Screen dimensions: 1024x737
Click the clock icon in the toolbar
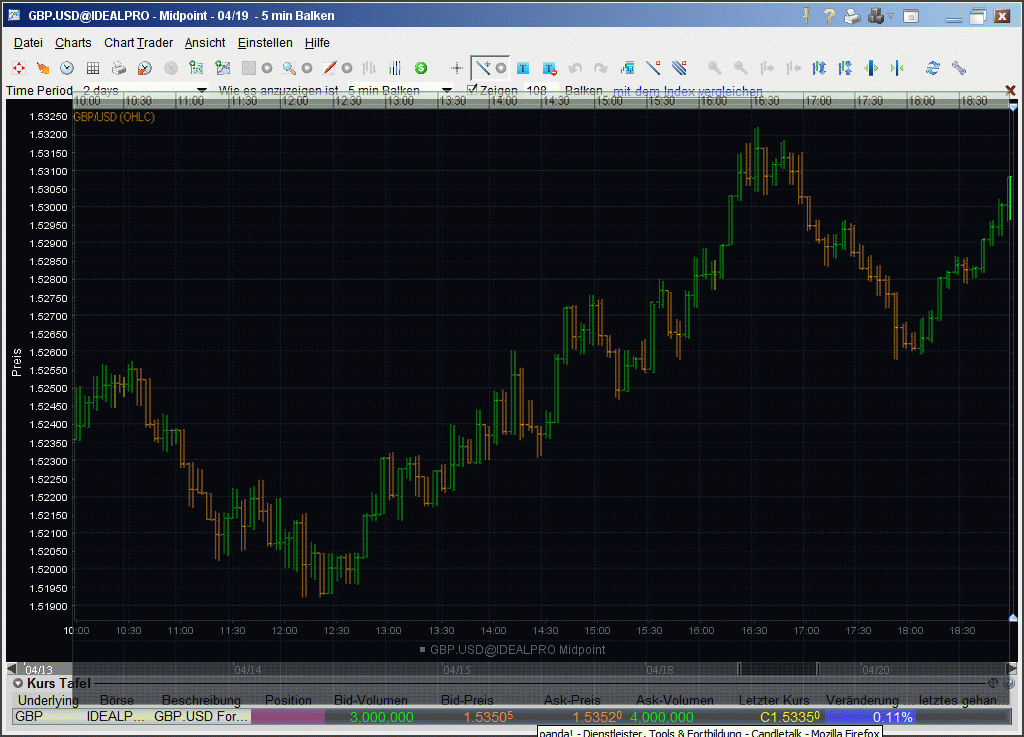click(x=67, y=68)
